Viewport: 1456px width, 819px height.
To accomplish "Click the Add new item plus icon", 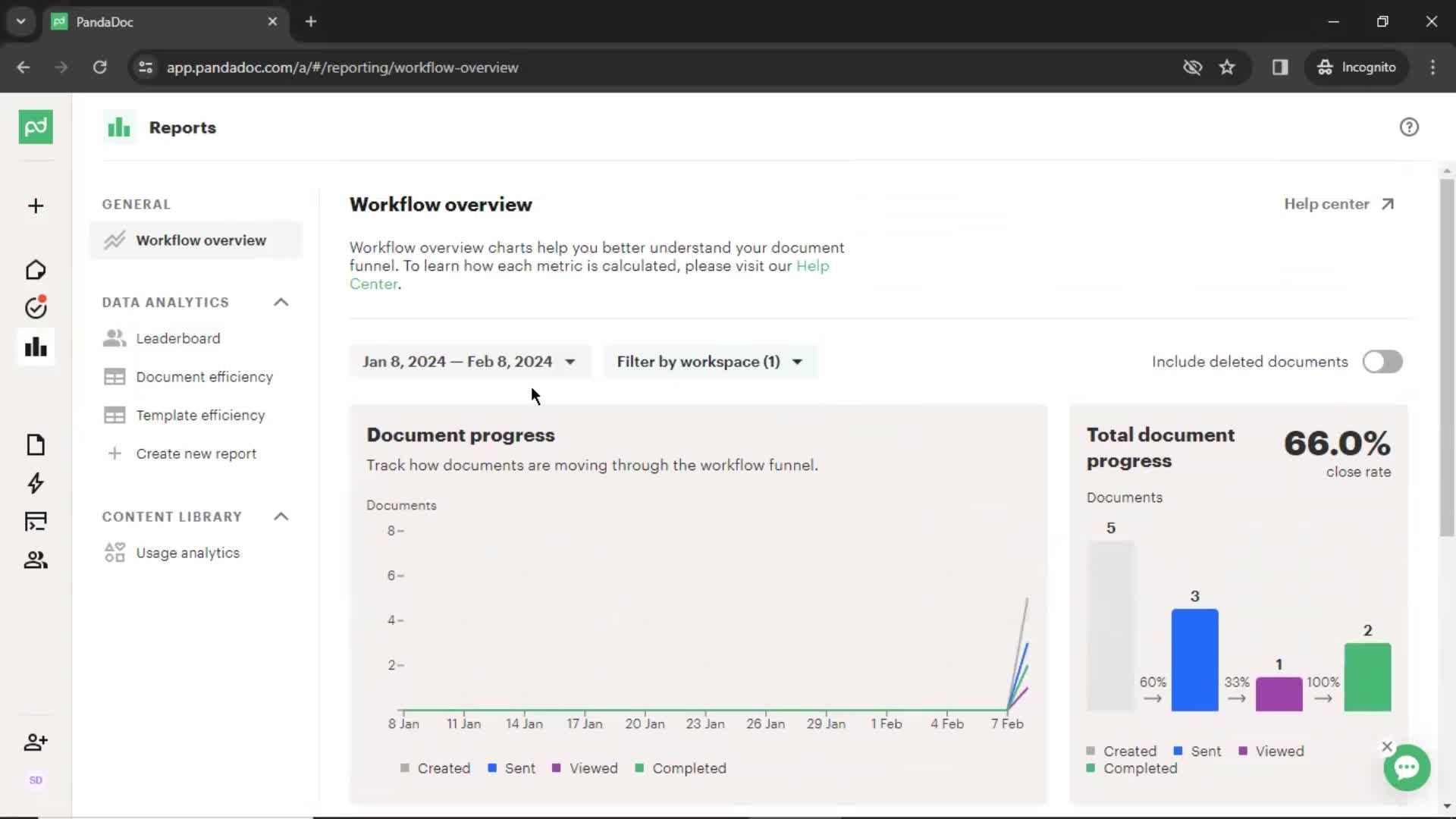I will 35,205.
